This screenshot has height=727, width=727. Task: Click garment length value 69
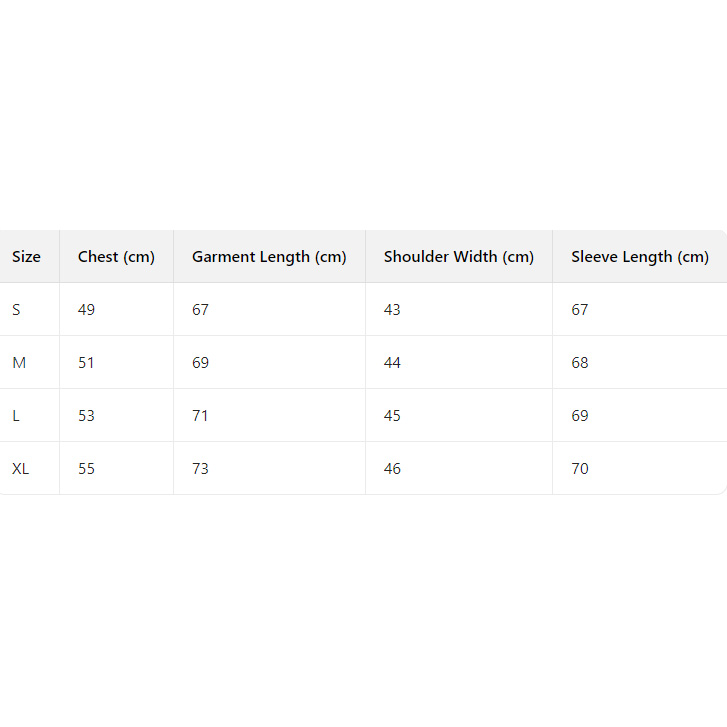pyautogui.click(x=201, y=363)
